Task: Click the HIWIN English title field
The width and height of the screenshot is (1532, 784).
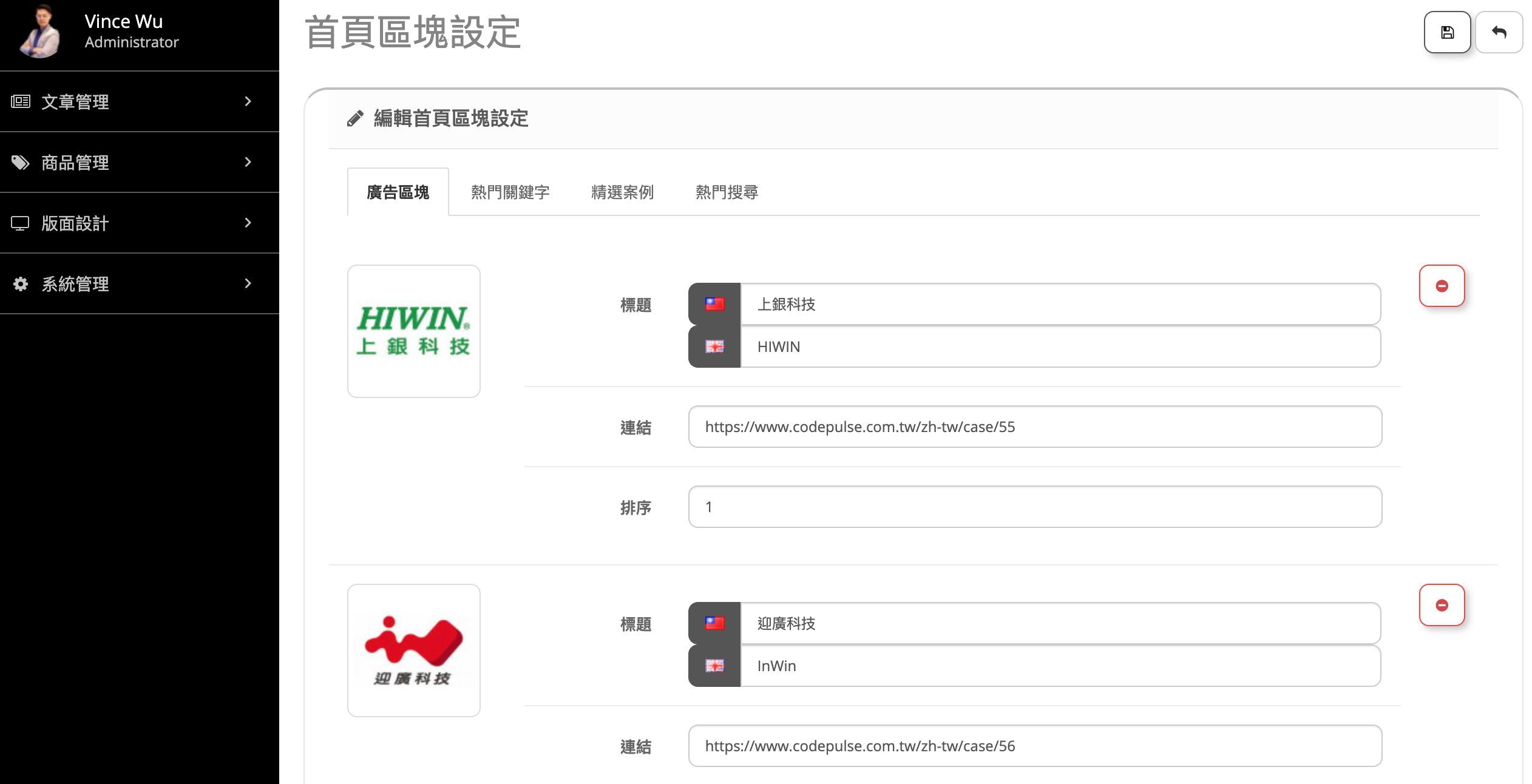Action: 1060,346
